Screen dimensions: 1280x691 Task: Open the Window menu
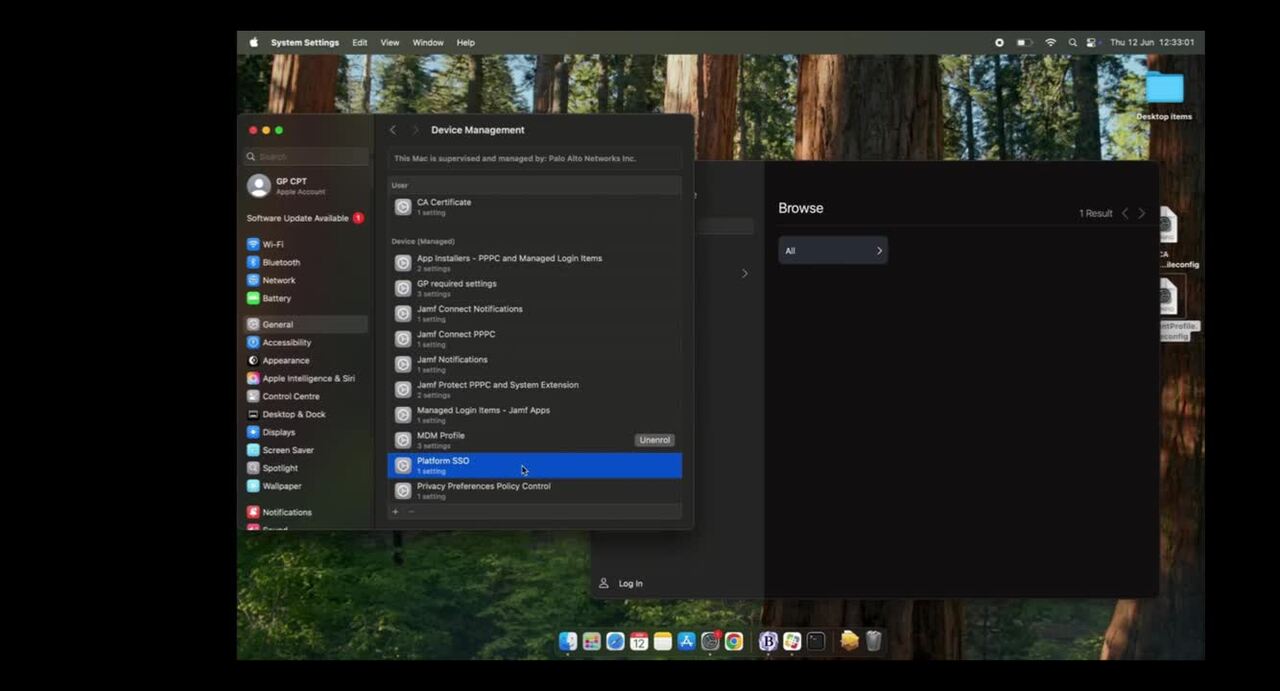coord(428,43)
